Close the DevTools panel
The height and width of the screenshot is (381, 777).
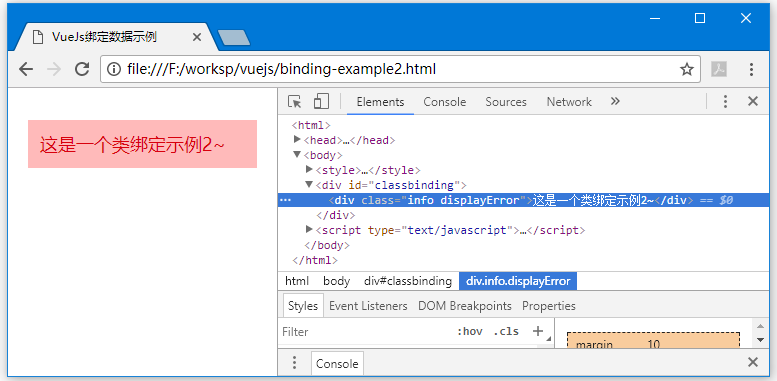[x=753, y=102]
